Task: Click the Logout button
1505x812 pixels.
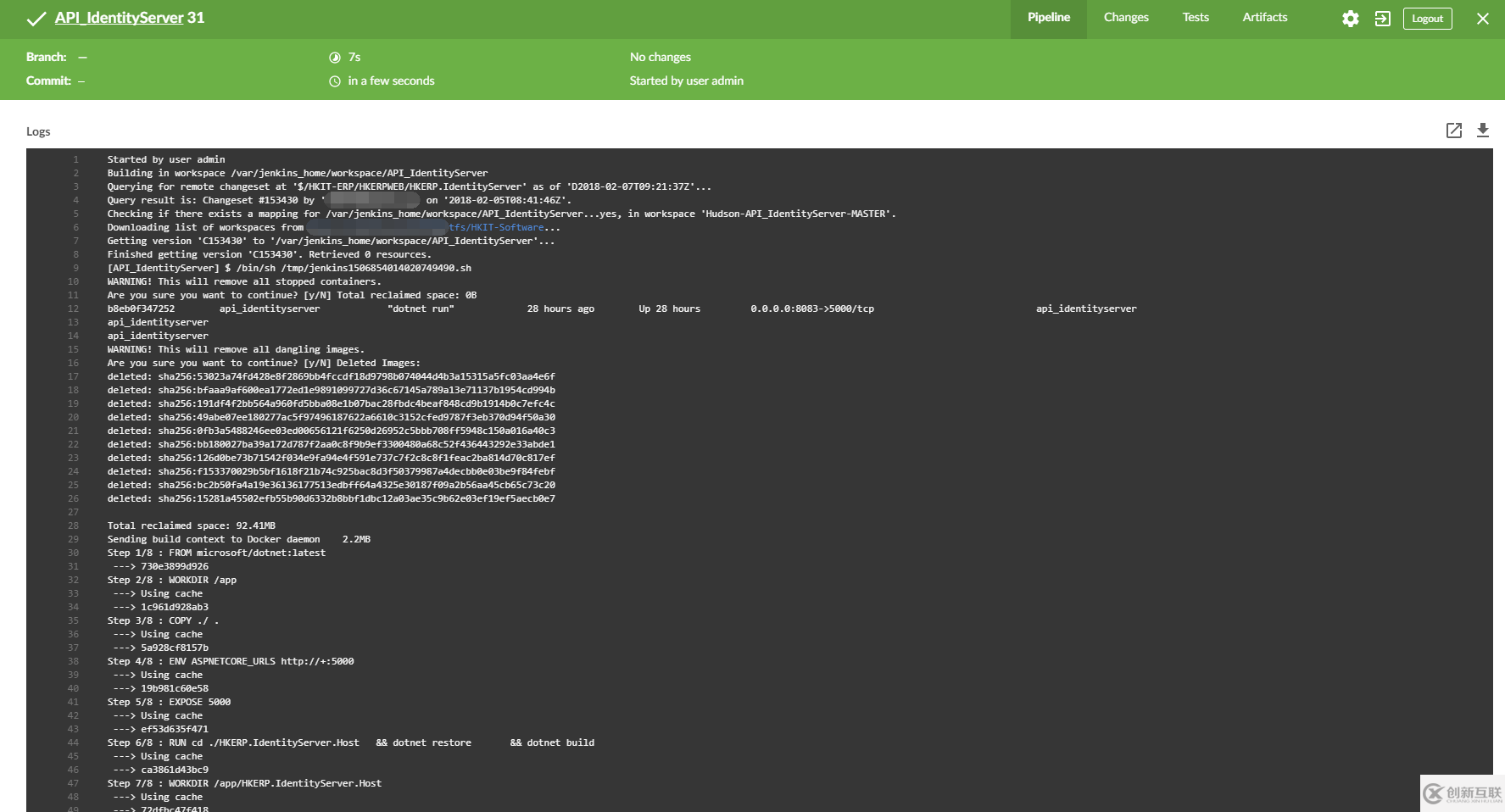Action: point(1427,19)
